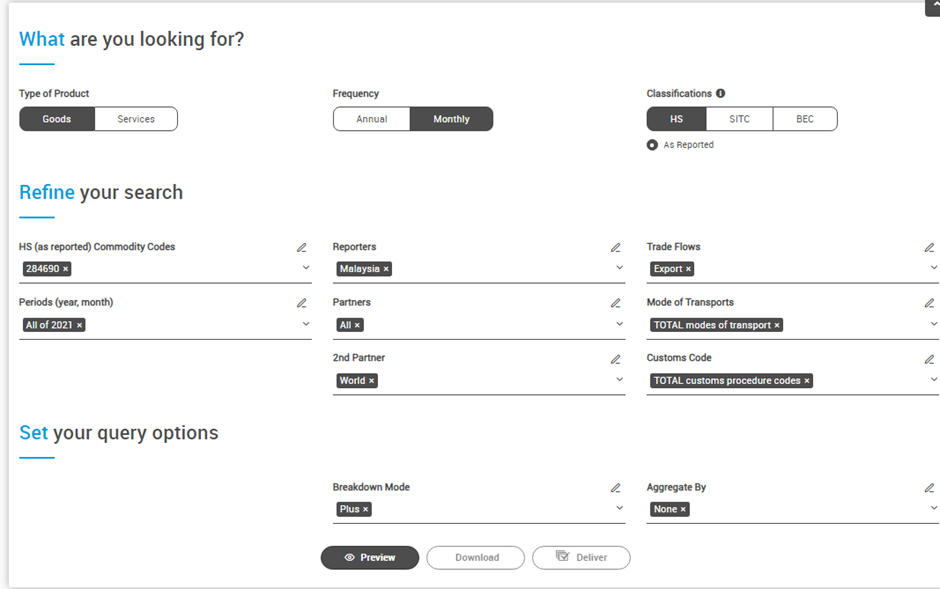Screen dimensions: 940x589
Task: Remove the 284690 commodity code tag
Action: coord(66,269)
